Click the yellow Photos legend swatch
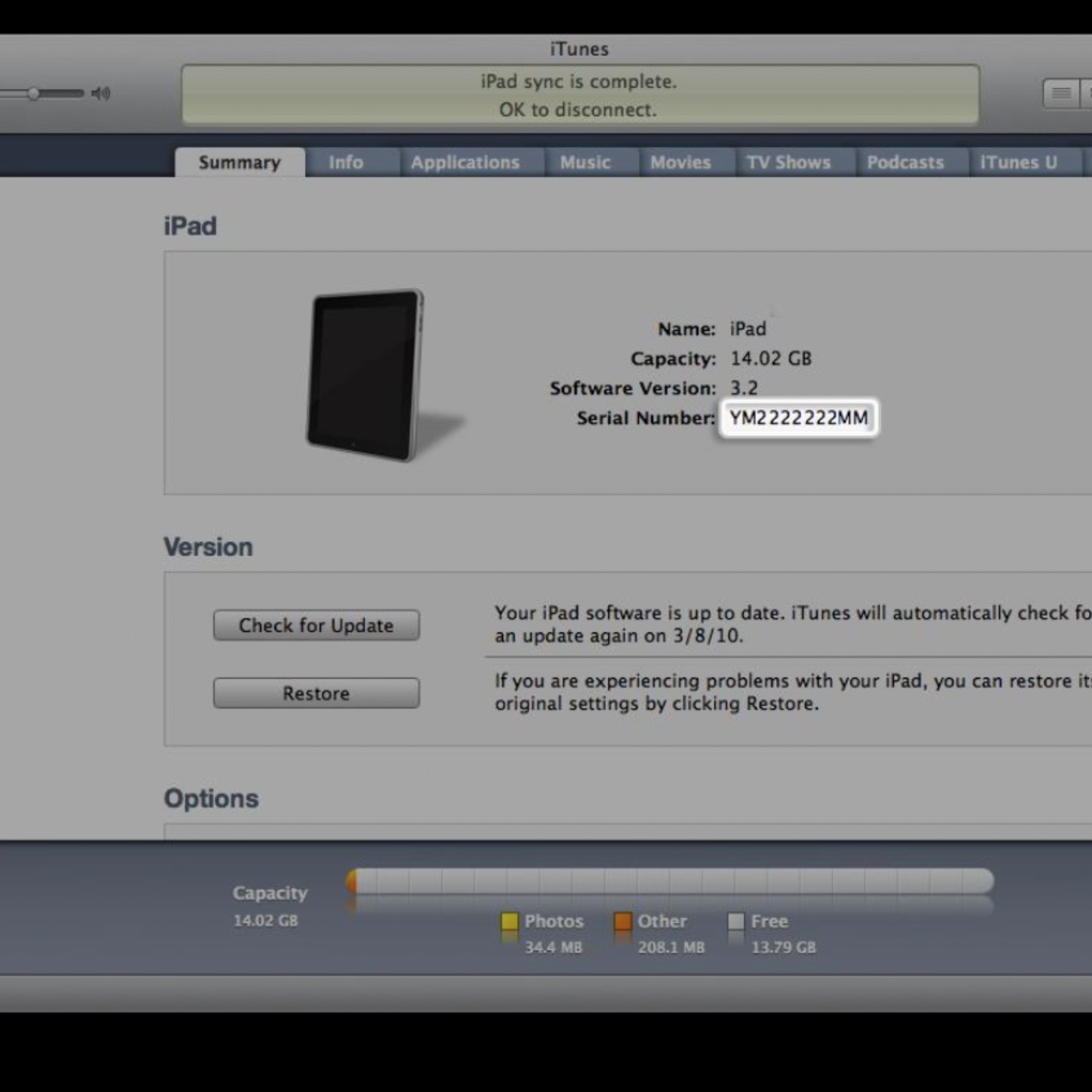 tap(509, 922)
